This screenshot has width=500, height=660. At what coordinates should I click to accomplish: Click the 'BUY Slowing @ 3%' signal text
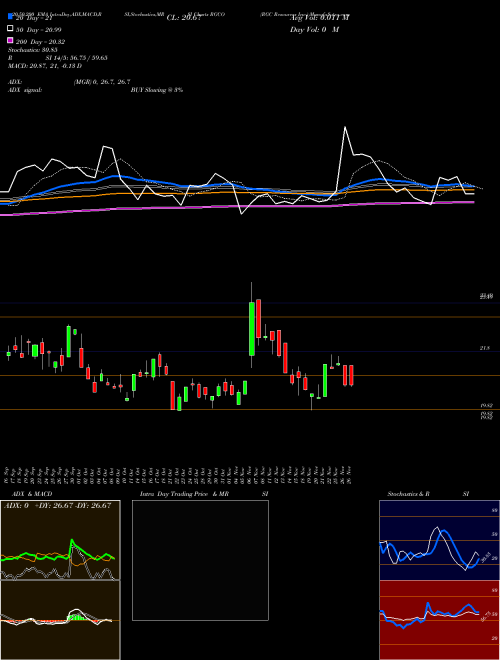coord(157,90)
